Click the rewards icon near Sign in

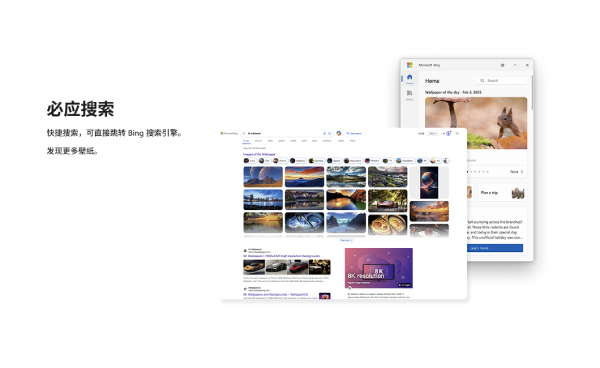448,134
